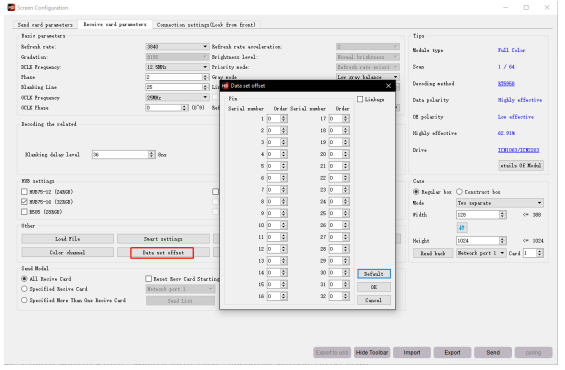565x370 pixels.
Task: Click the Send button at bottom
Action: coord(493,352)
